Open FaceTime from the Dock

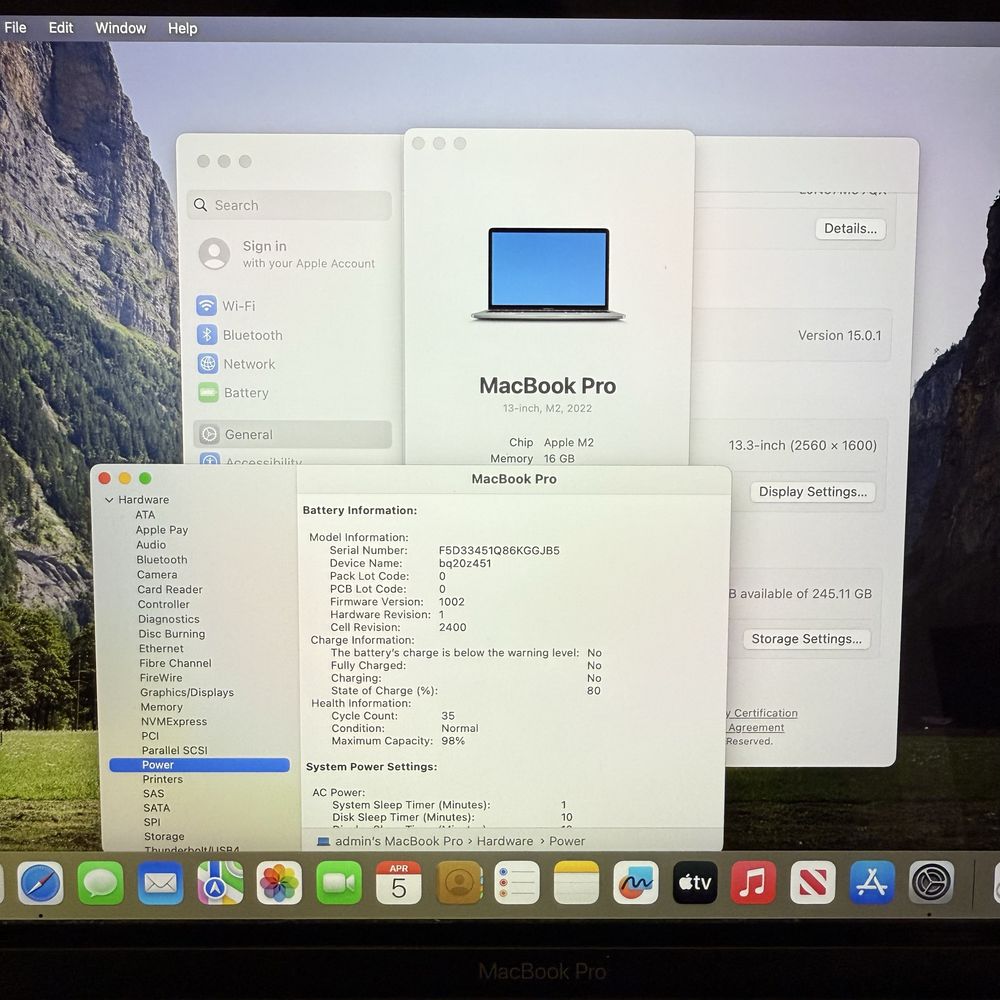[x=339, y=883]
